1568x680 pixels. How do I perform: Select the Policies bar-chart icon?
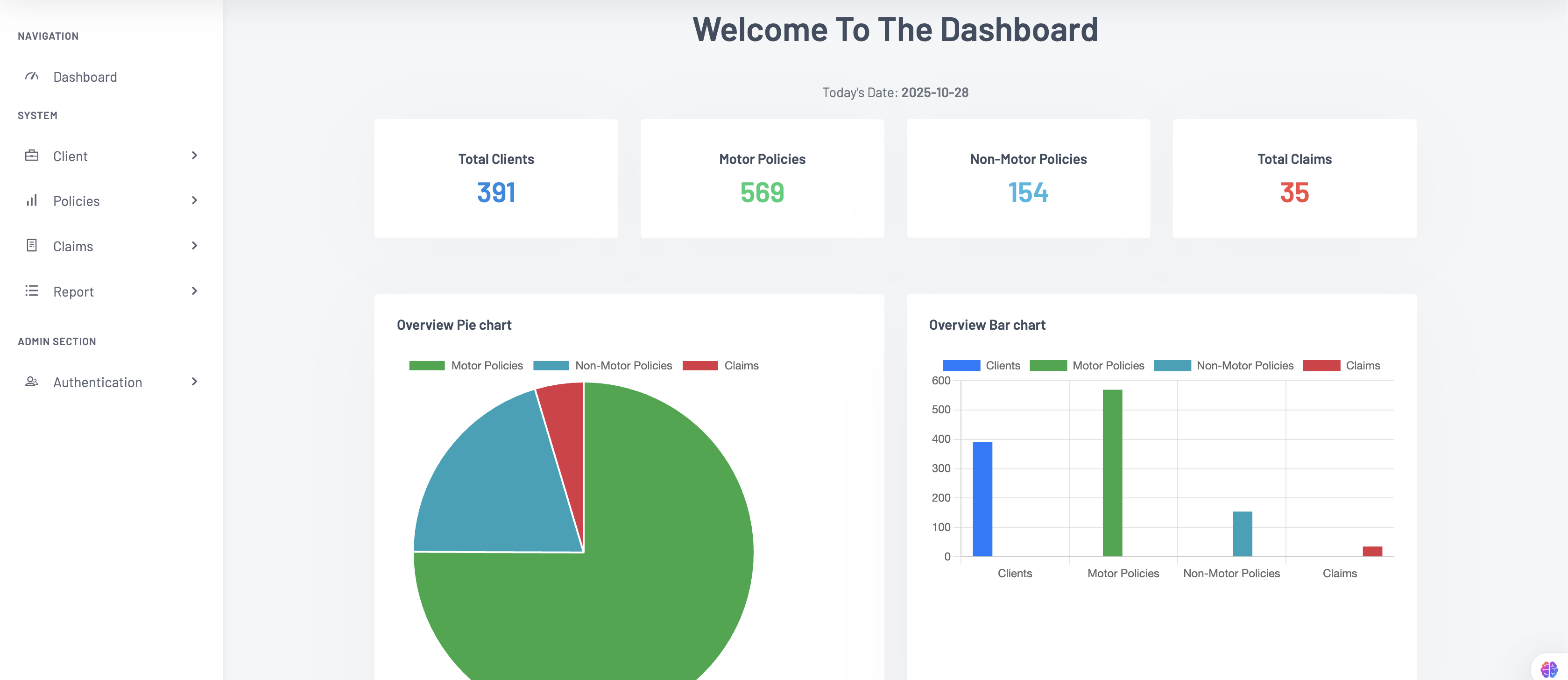coord(32,200)
